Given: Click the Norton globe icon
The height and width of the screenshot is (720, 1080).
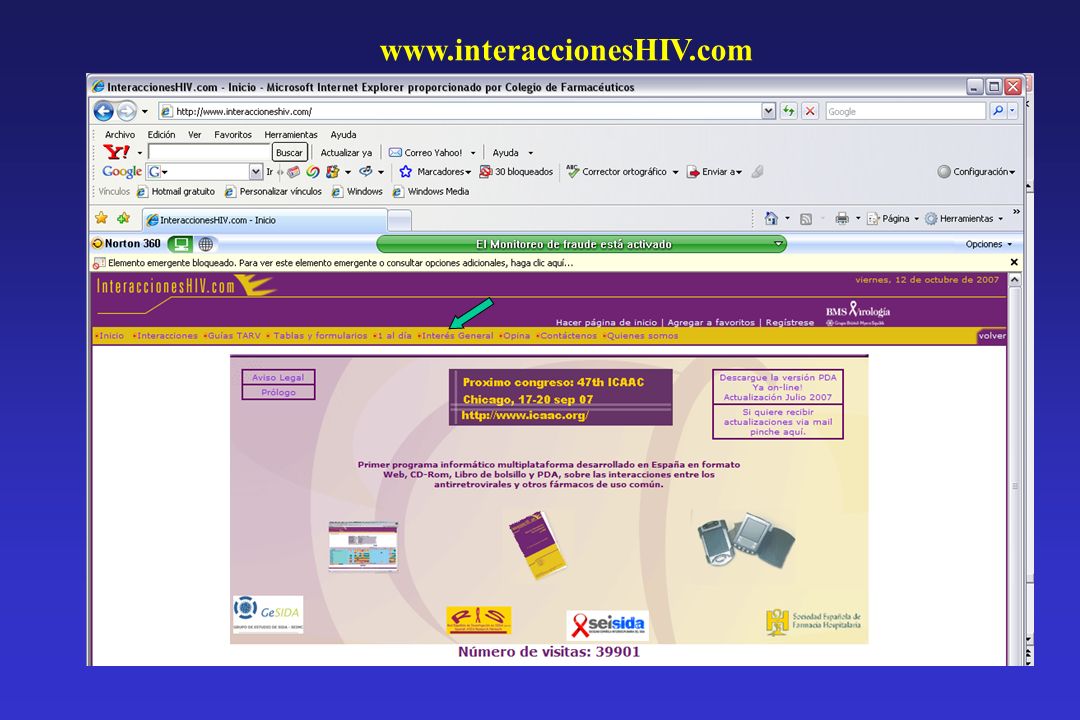Looking at the screenshot, I should coord(205,244).
